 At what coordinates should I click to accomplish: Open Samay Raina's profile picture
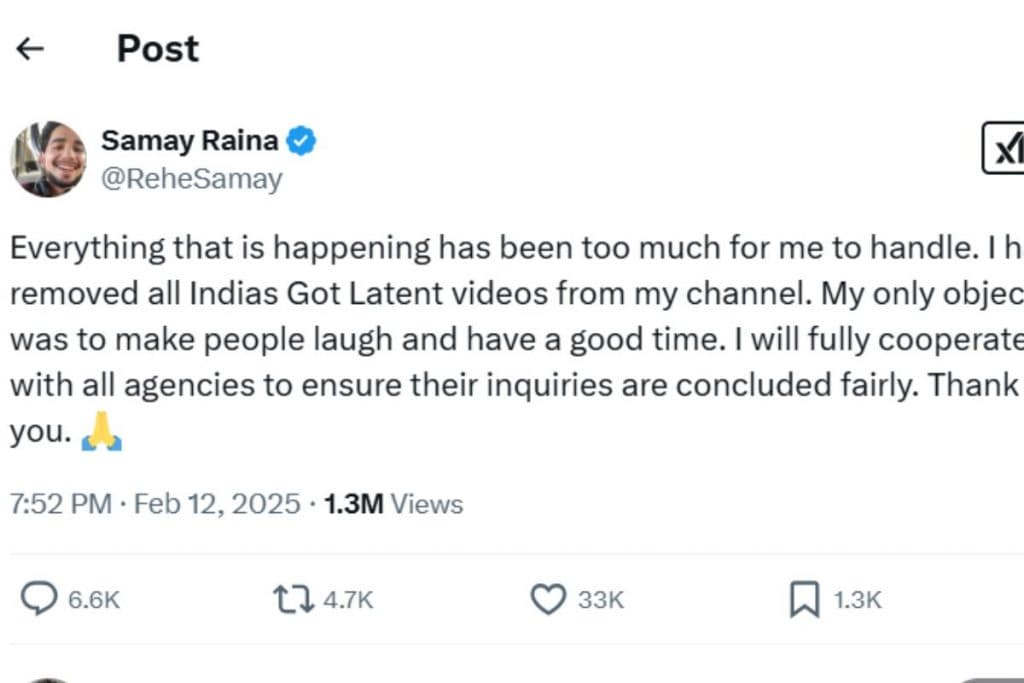pyautogui.click(x=48, y=158)
